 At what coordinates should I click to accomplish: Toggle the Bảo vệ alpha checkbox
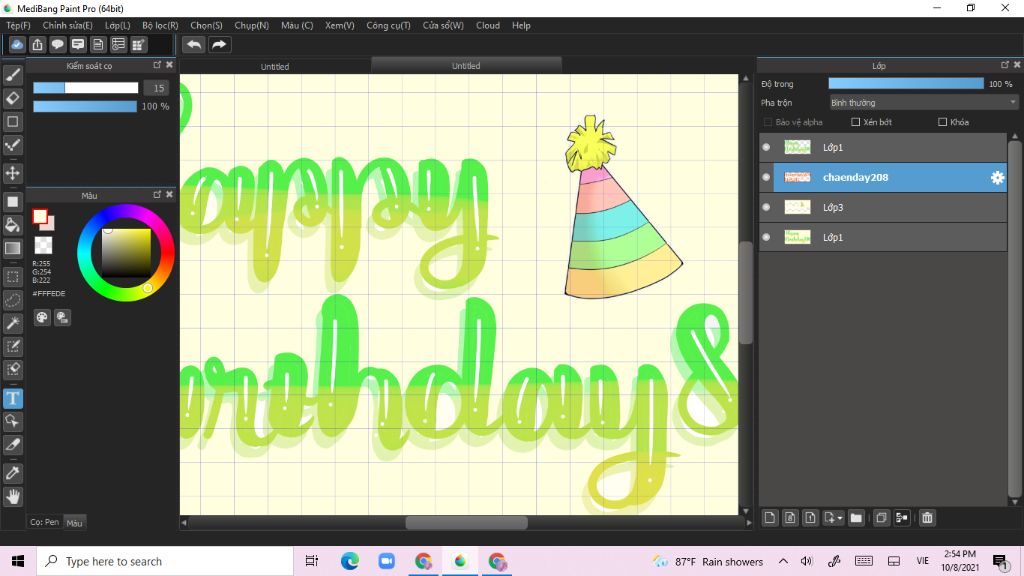tap(768, 122)
